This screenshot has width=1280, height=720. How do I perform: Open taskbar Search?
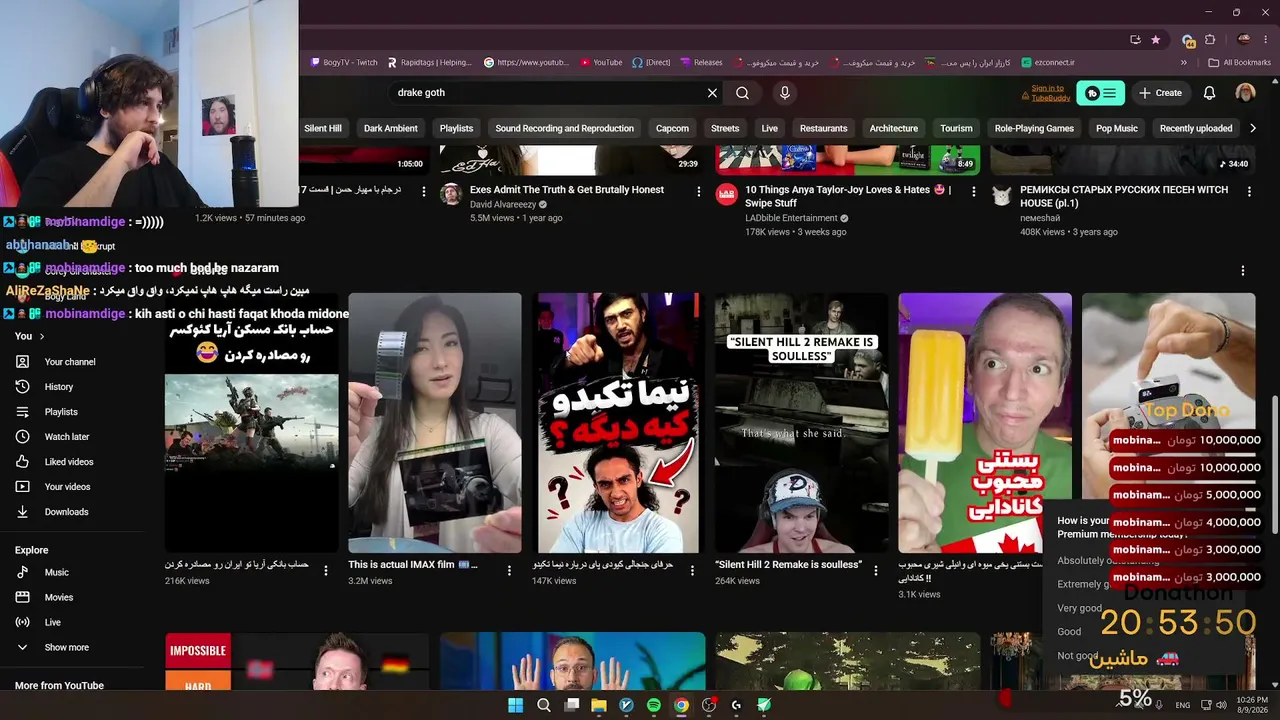coord(544,705)
